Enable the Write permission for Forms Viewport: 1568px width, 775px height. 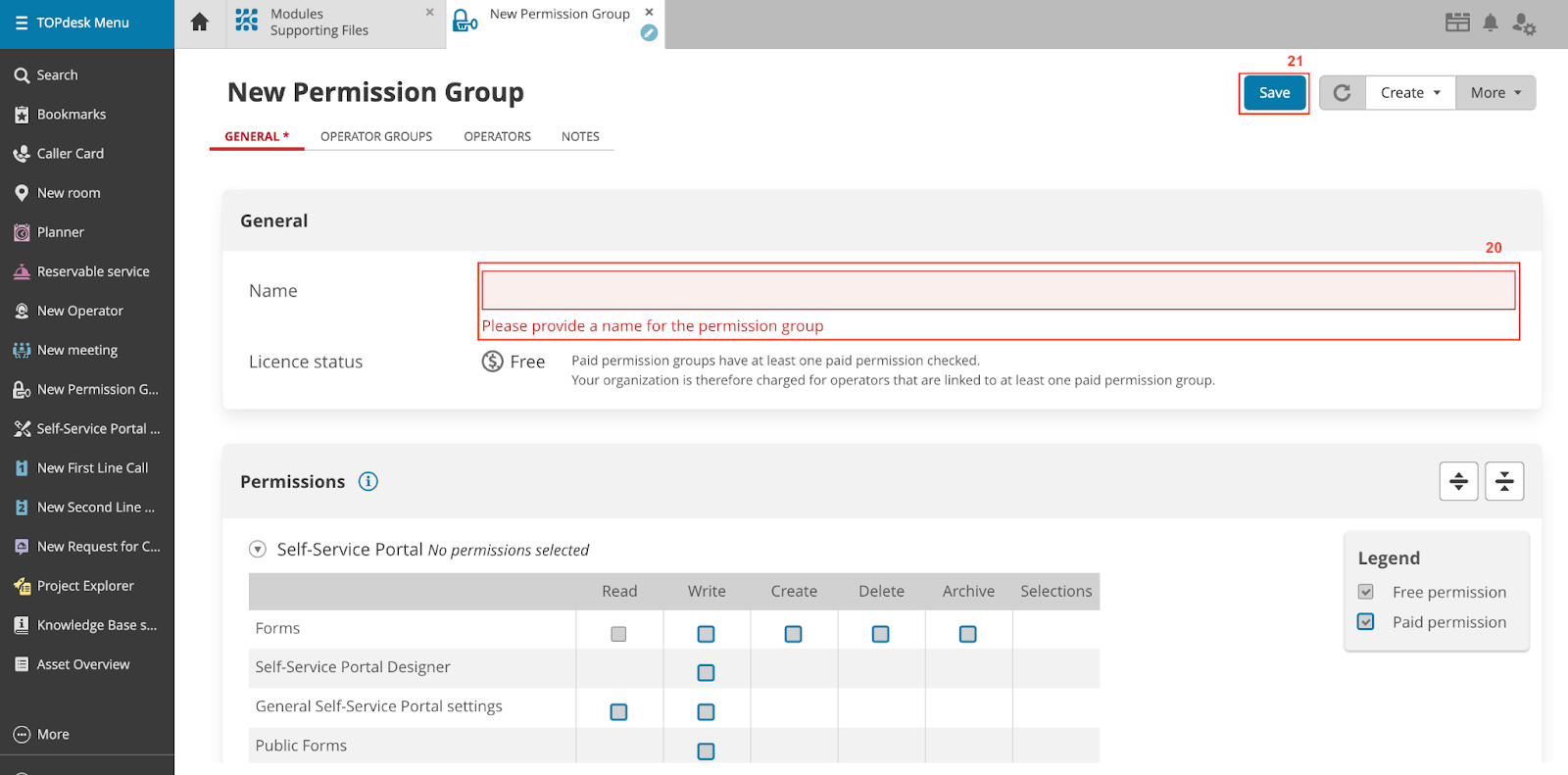tap(706, 634)
